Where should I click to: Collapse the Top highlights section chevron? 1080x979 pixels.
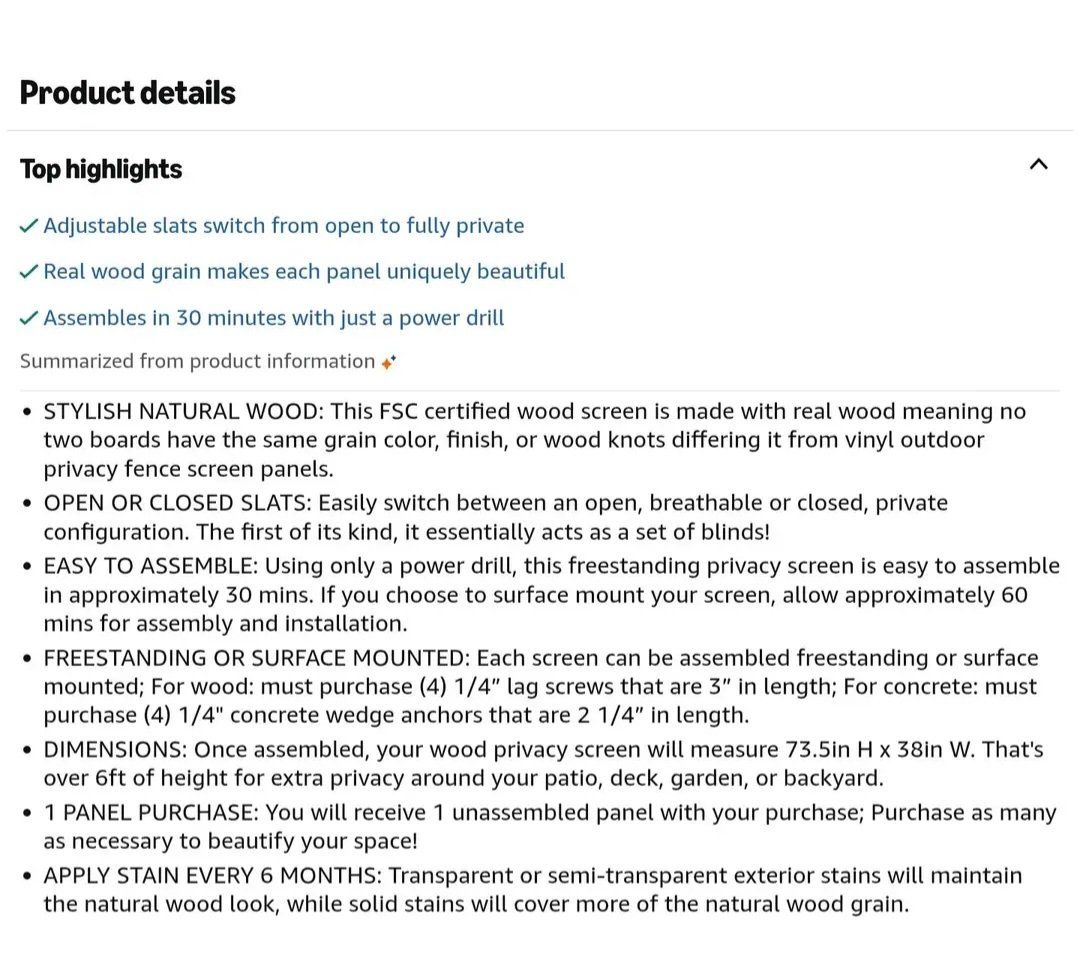pos(1039,164)
